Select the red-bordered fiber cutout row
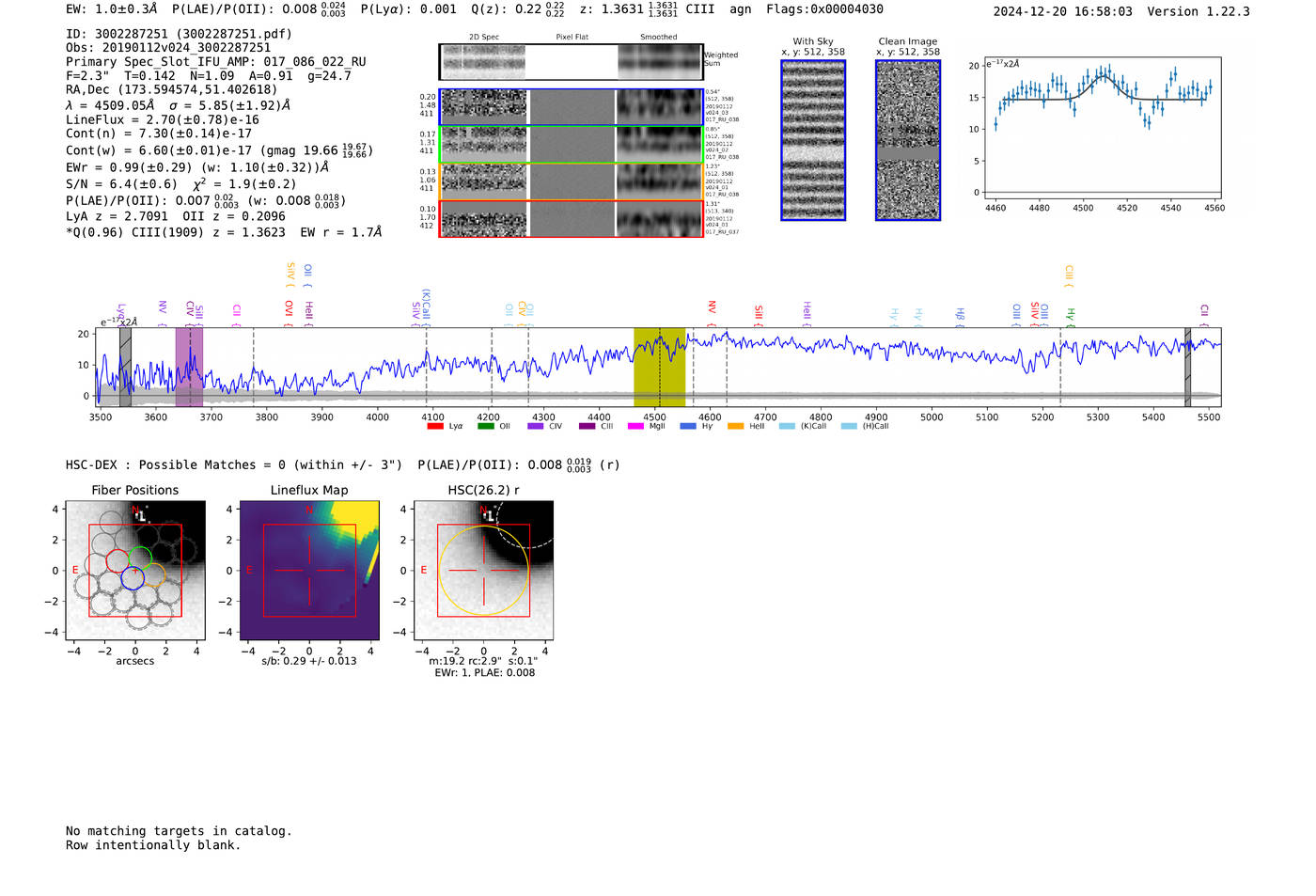 coord(571,218)
